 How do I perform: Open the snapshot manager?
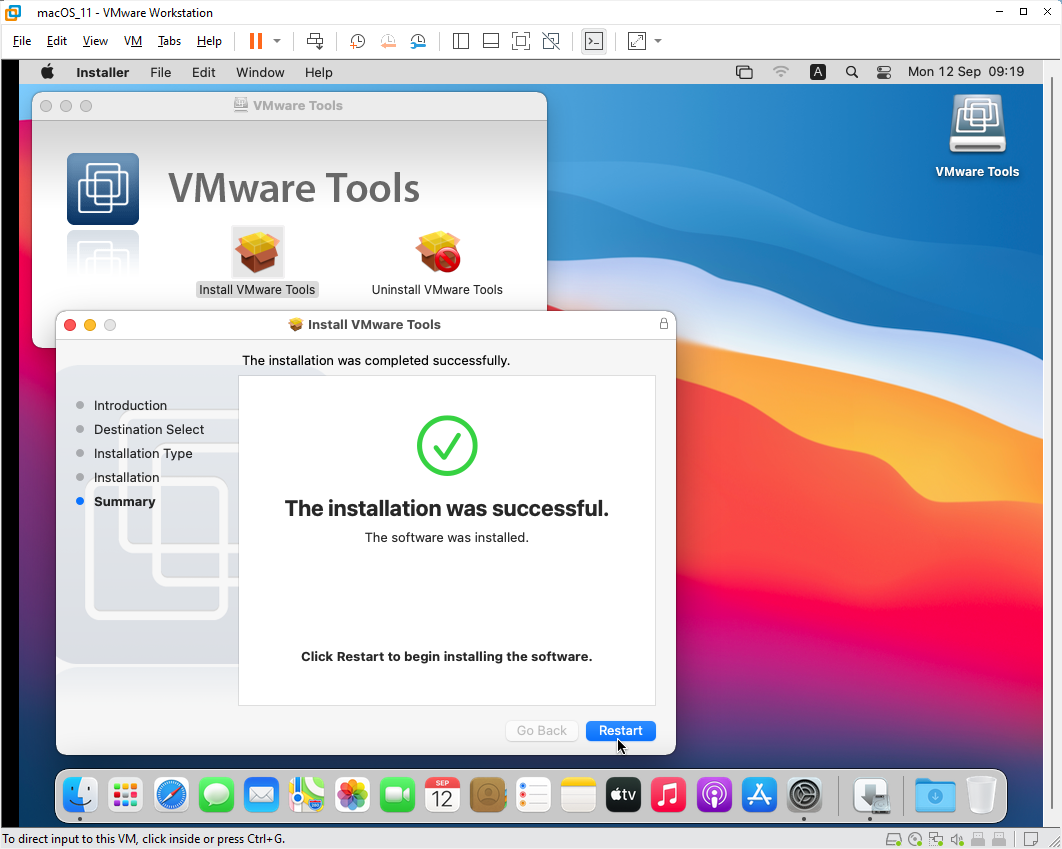click(418, 41)
